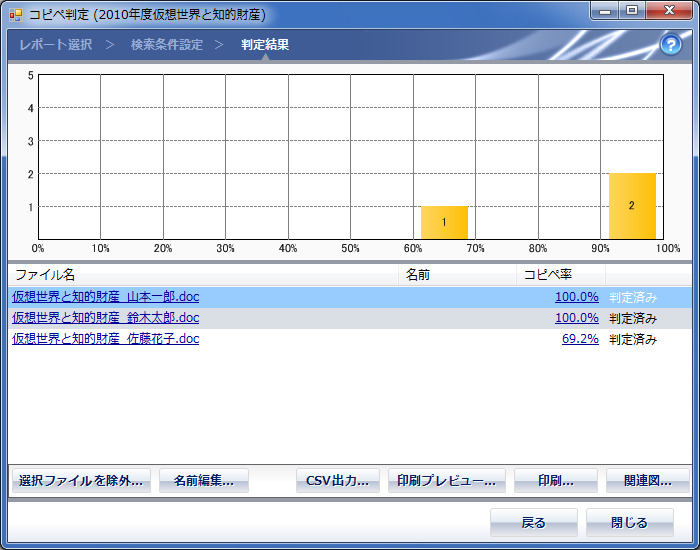Click 判定済み status for 佐藤花子 row
This screenshot has width=700, height=550.
633,339
